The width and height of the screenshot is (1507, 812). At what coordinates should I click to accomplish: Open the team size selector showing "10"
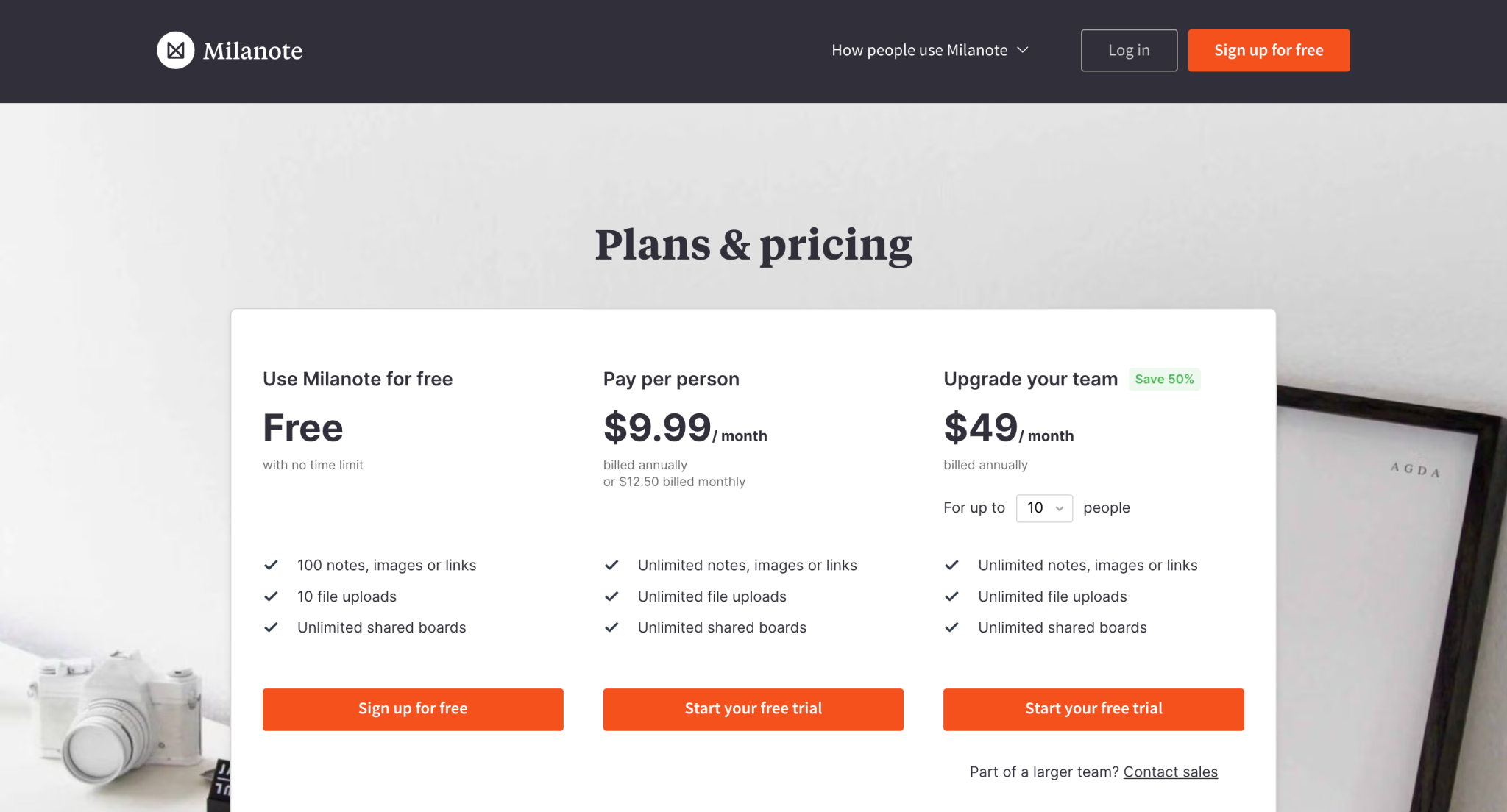[1044, 508]
